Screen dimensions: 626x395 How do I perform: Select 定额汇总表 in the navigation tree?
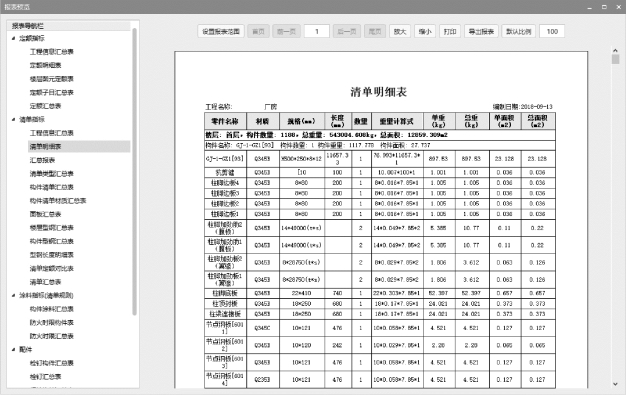[x=46, y=106]
